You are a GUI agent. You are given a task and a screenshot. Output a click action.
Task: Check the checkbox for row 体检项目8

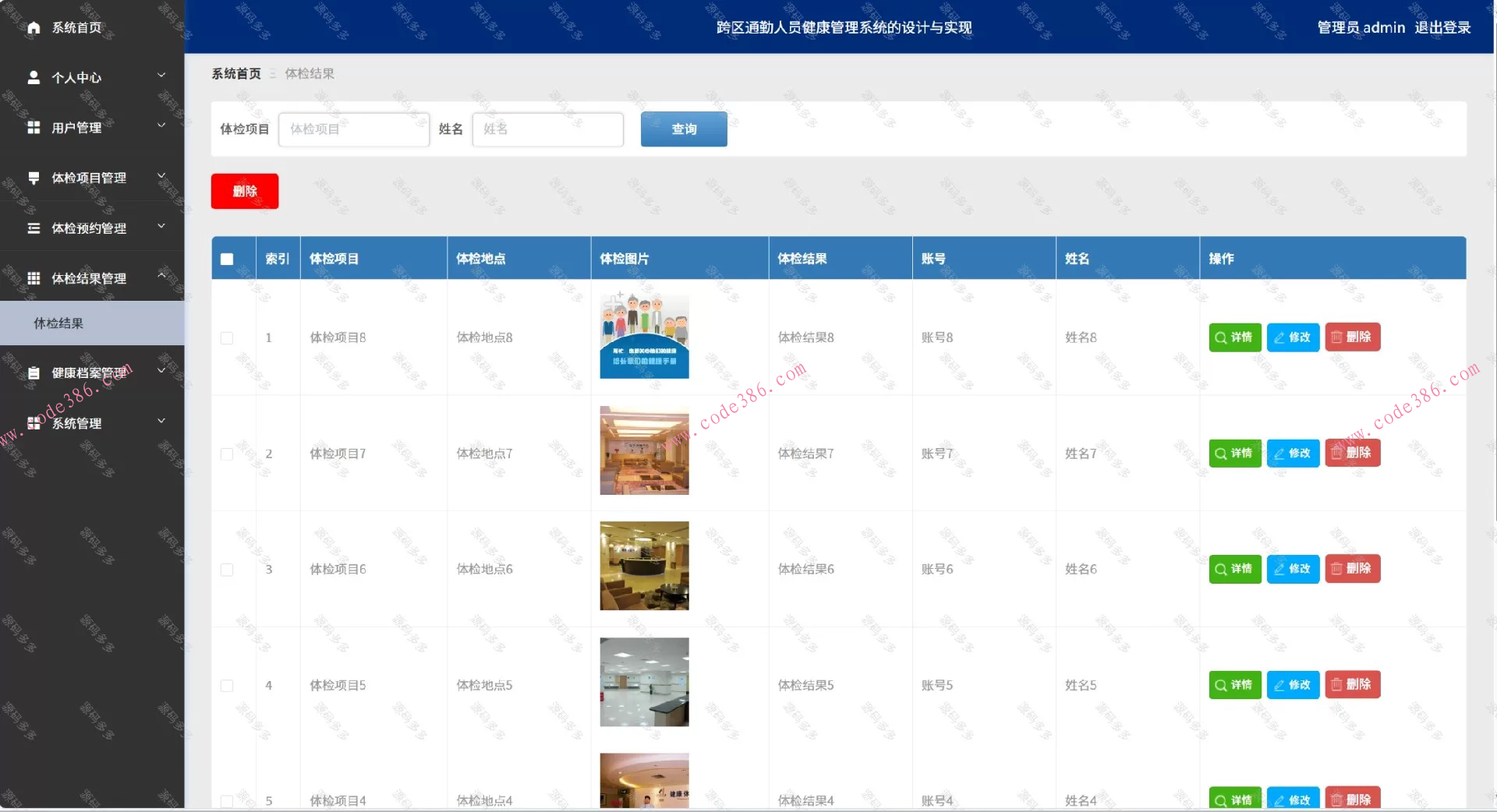coord(227,338)
